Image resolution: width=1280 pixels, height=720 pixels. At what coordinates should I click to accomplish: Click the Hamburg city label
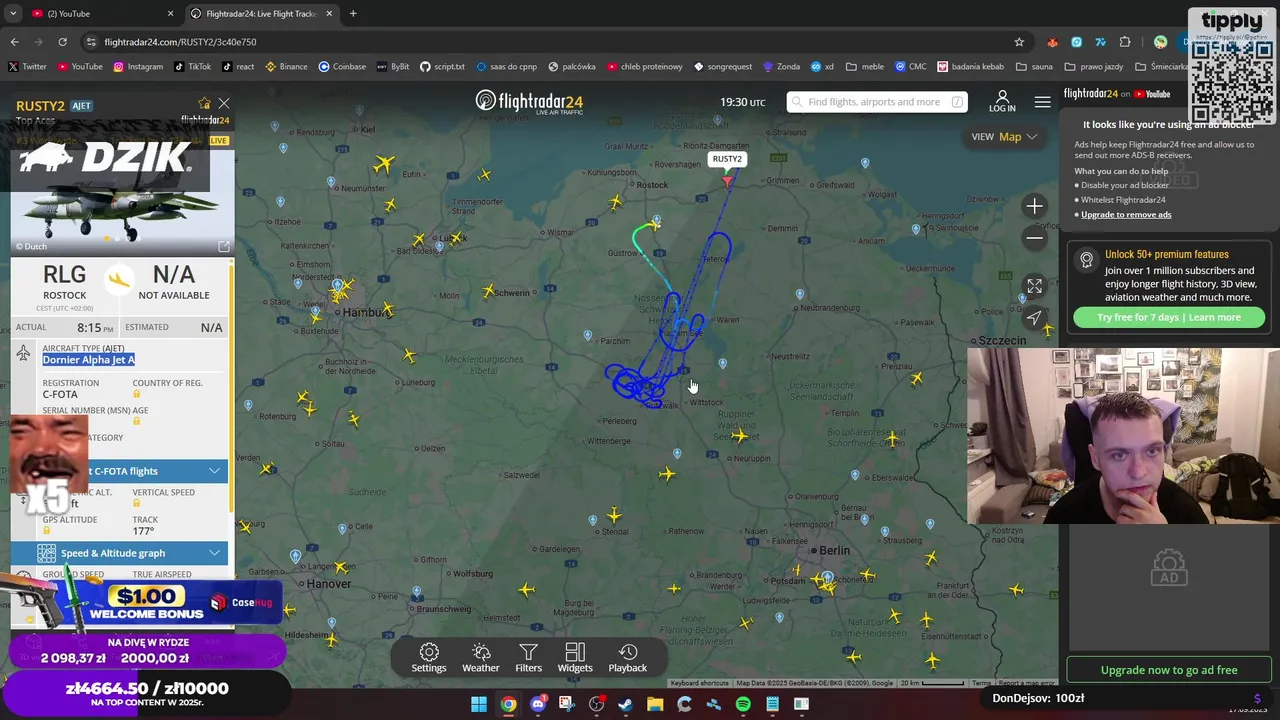(x=367, y=312)
